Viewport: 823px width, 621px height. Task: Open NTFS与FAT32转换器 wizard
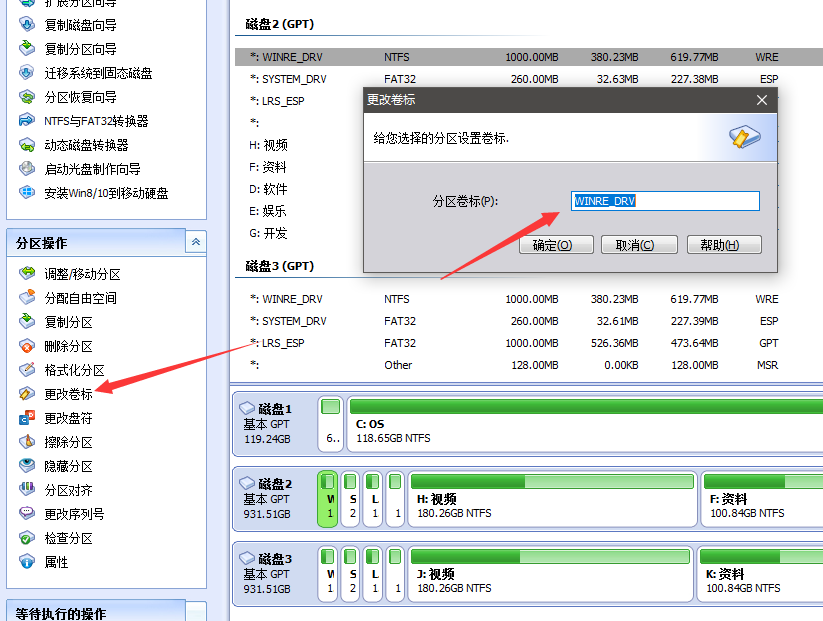(96, 121)
